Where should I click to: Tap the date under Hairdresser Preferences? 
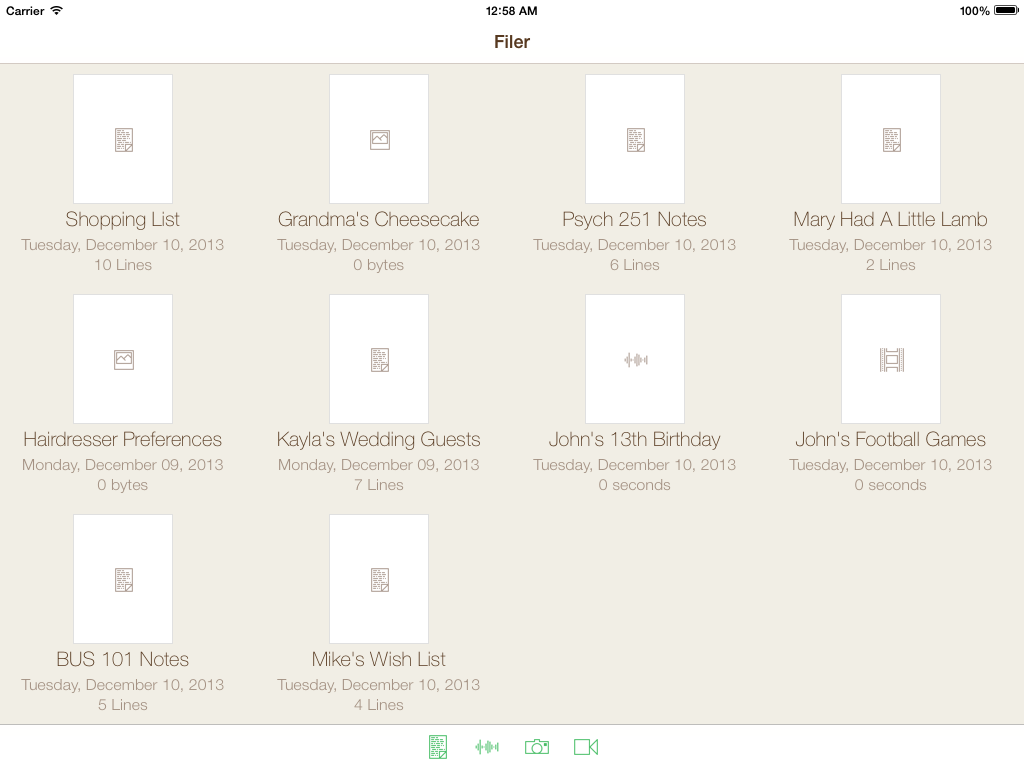click(123, 465)
